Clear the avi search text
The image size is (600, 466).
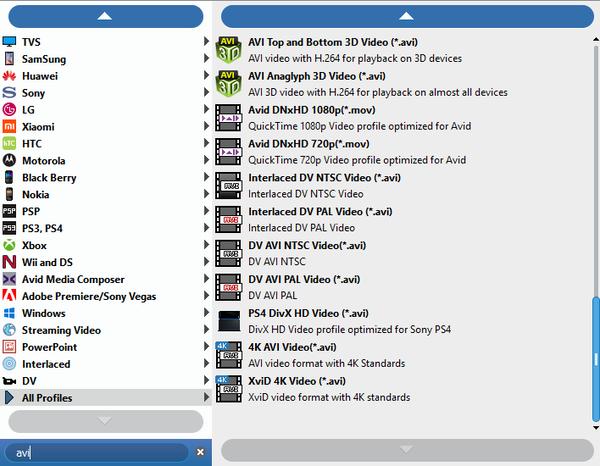[199, 452]
